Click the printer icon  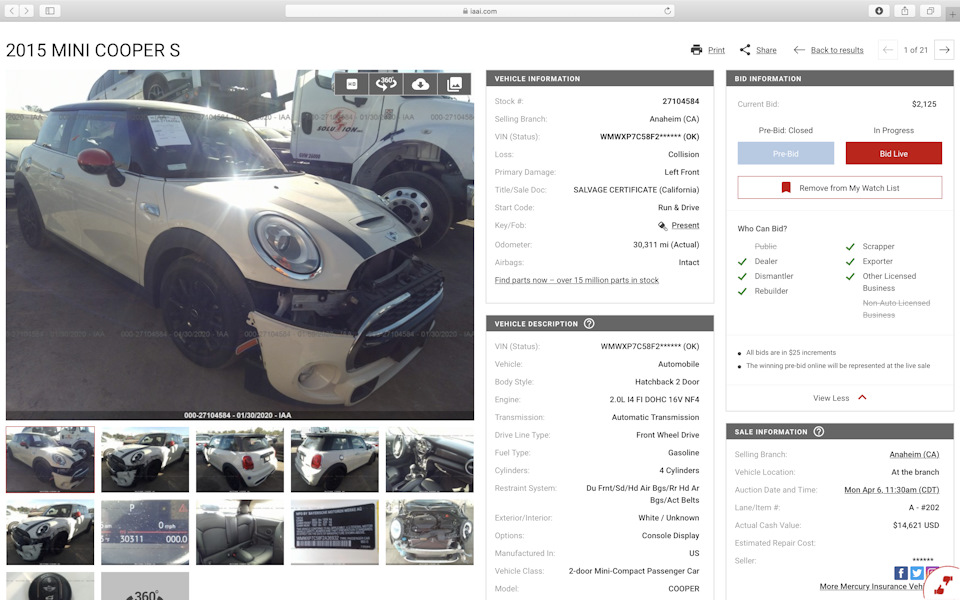696,50
